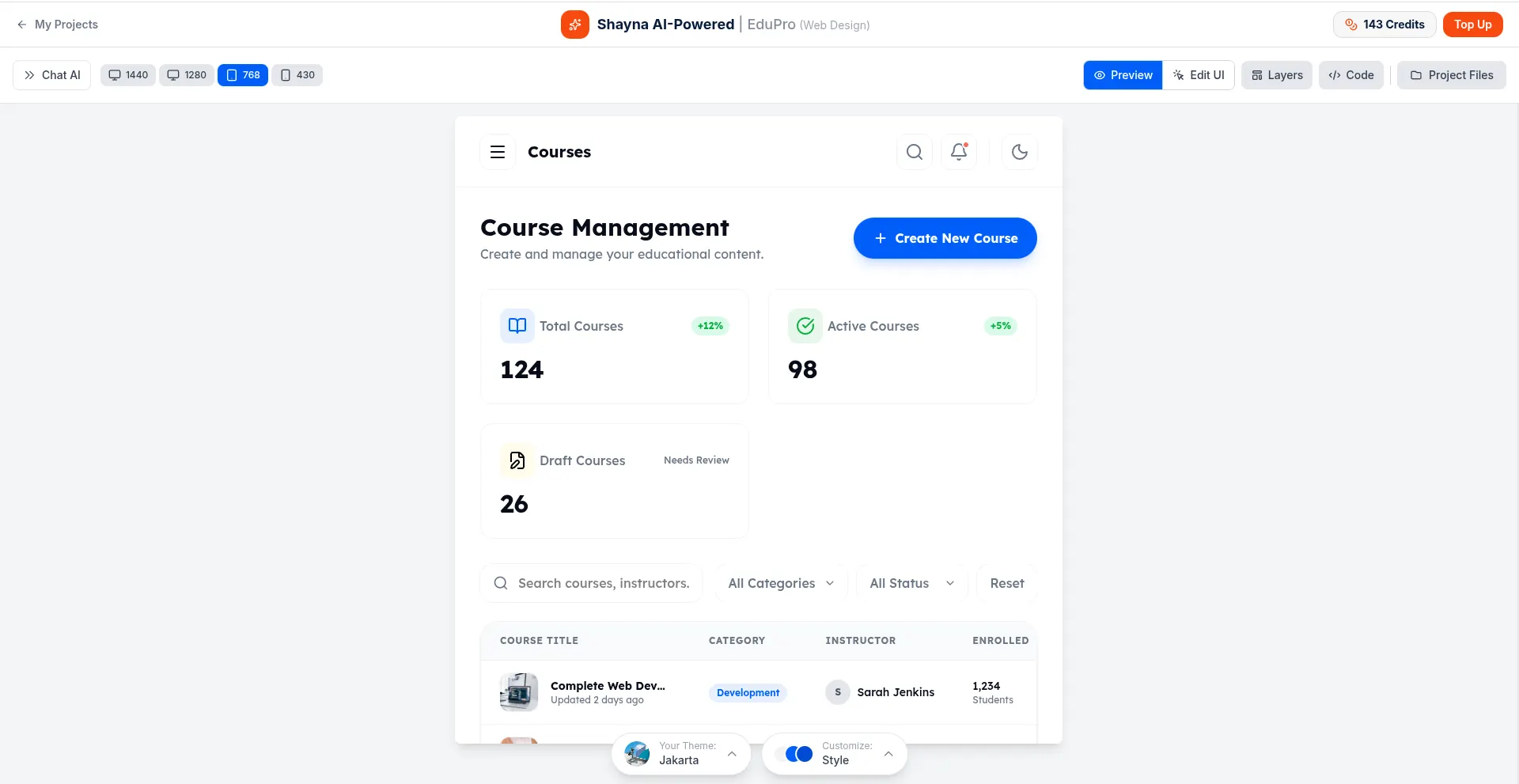
Task: Expand the All Categories dropdown
Action: [781, 583]
